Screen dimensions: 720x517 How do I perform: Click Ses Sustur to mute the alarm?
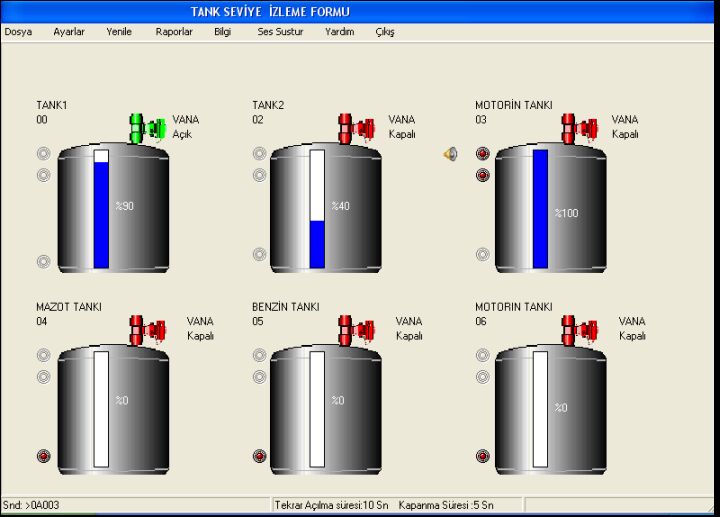[280, 32]
